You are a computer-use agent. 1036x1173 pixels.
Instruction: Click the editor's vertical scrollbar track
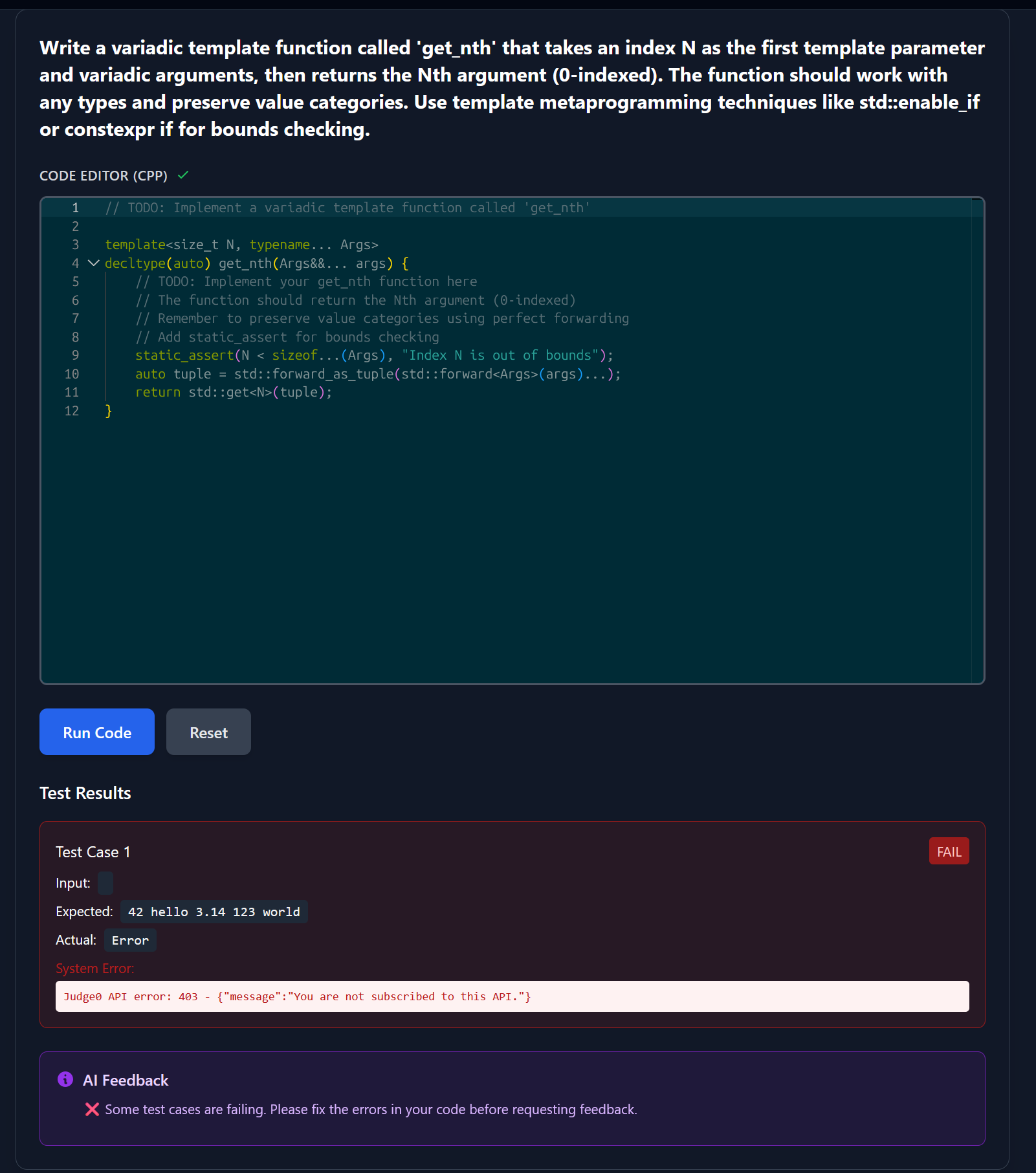[x=977, y=440]
